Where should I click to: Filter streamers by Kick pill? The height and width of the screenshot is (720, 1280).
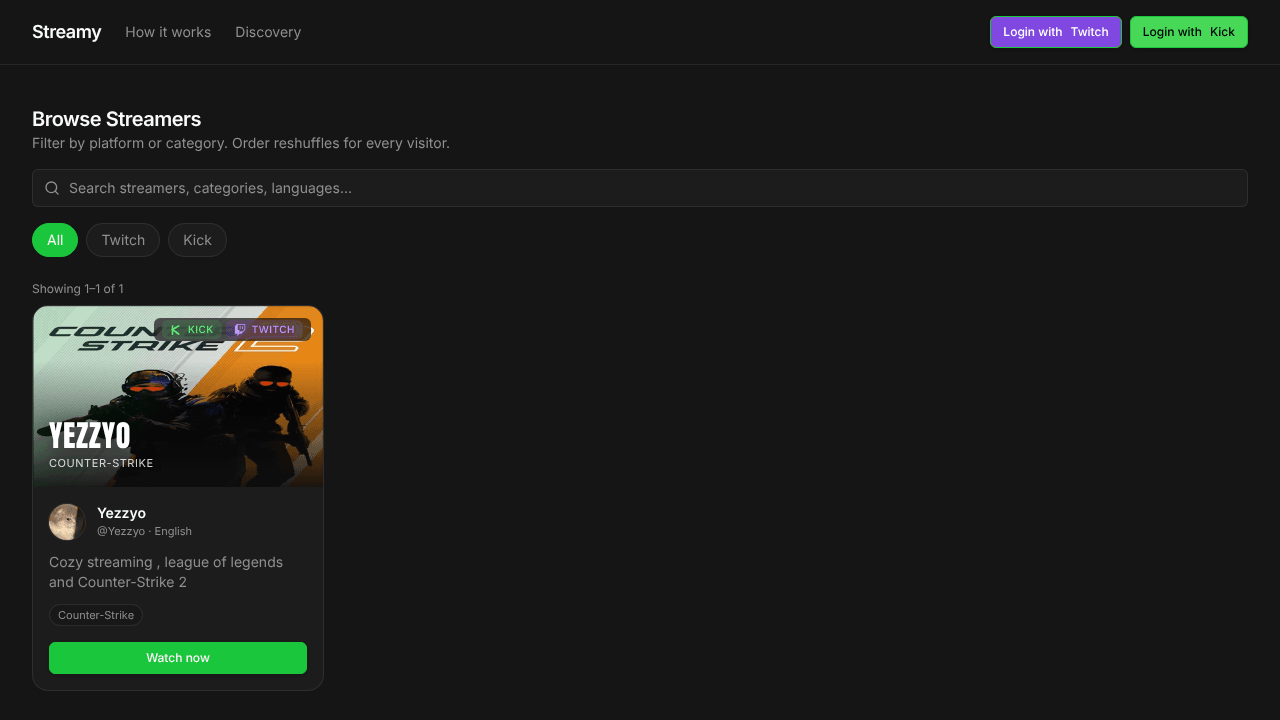(x=197, y=240)
